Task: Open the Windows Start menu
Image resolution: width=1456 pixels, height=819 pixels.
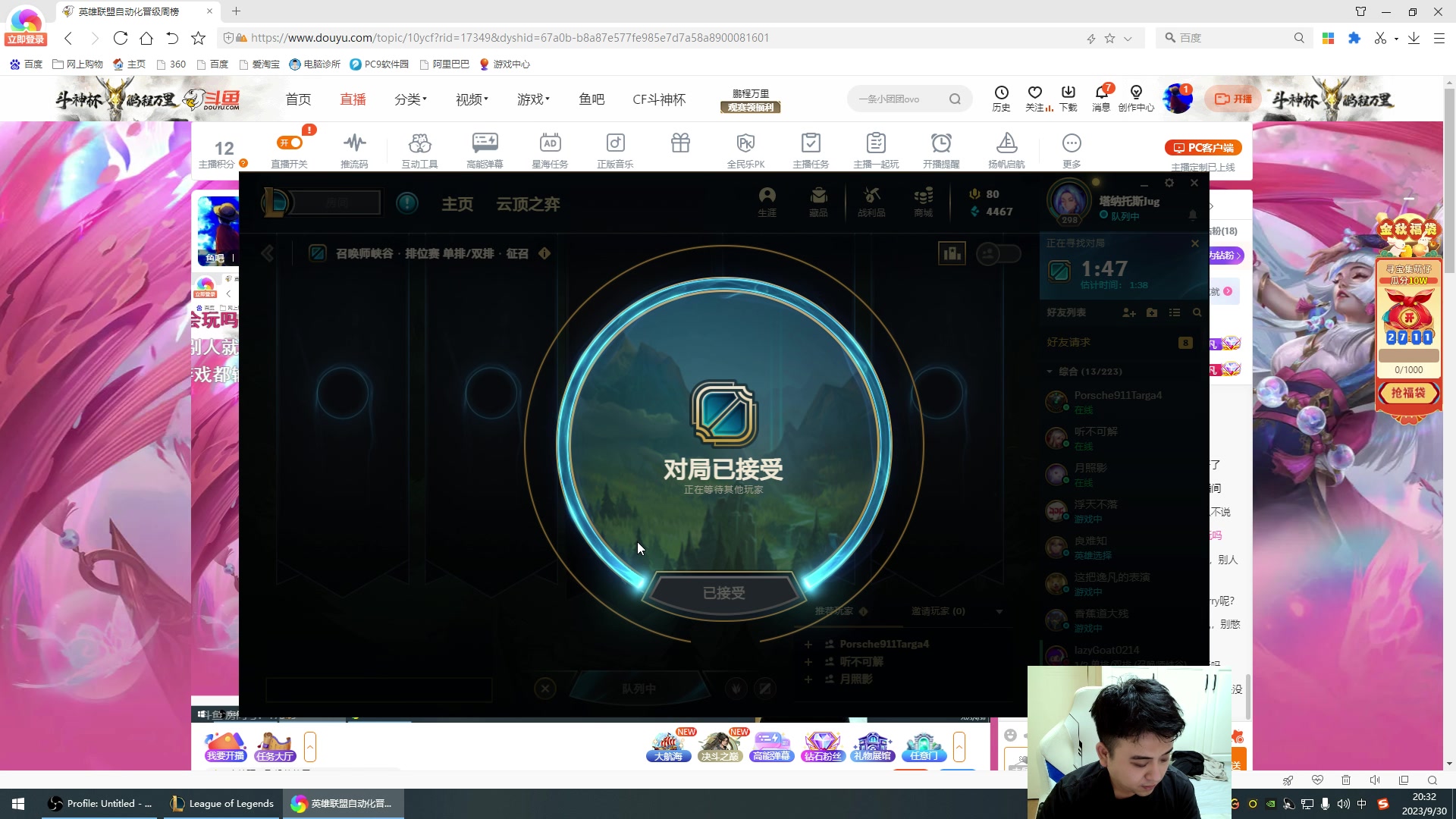Action: click(x=18, y=804)
